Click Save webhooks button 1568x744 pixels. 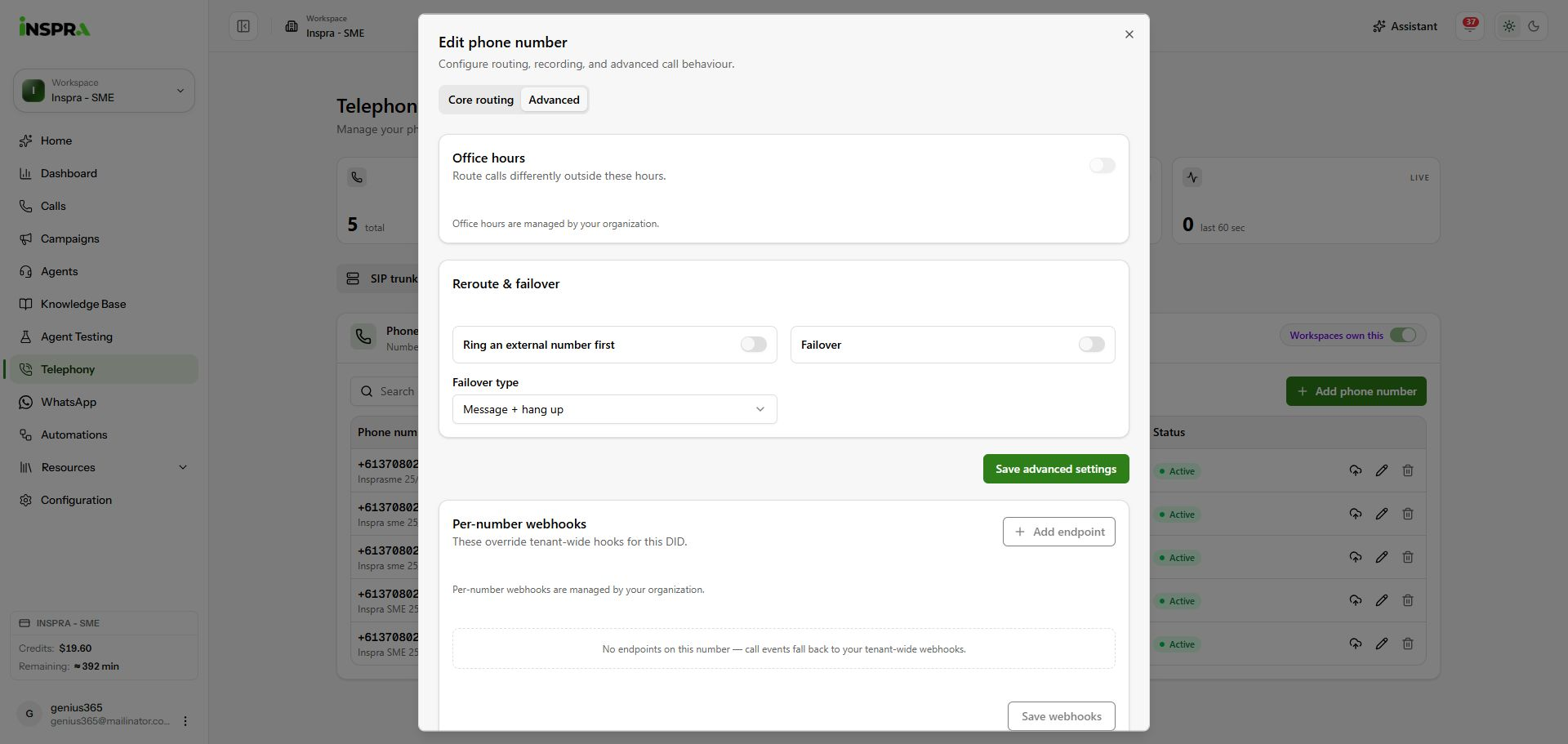1061,716
